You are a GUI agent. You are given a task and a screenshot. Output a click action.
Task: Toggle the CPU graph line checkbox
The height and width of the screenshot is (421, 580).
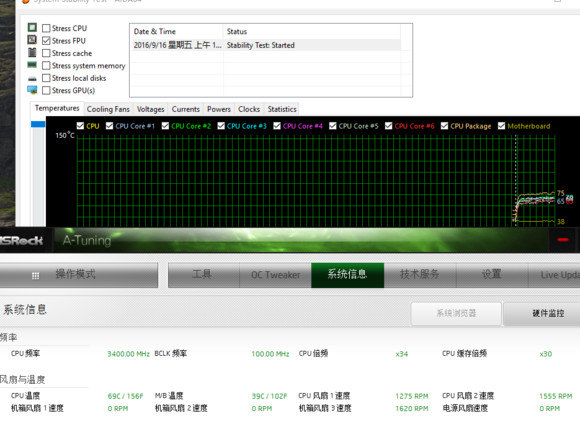click(x=80, y=126)
